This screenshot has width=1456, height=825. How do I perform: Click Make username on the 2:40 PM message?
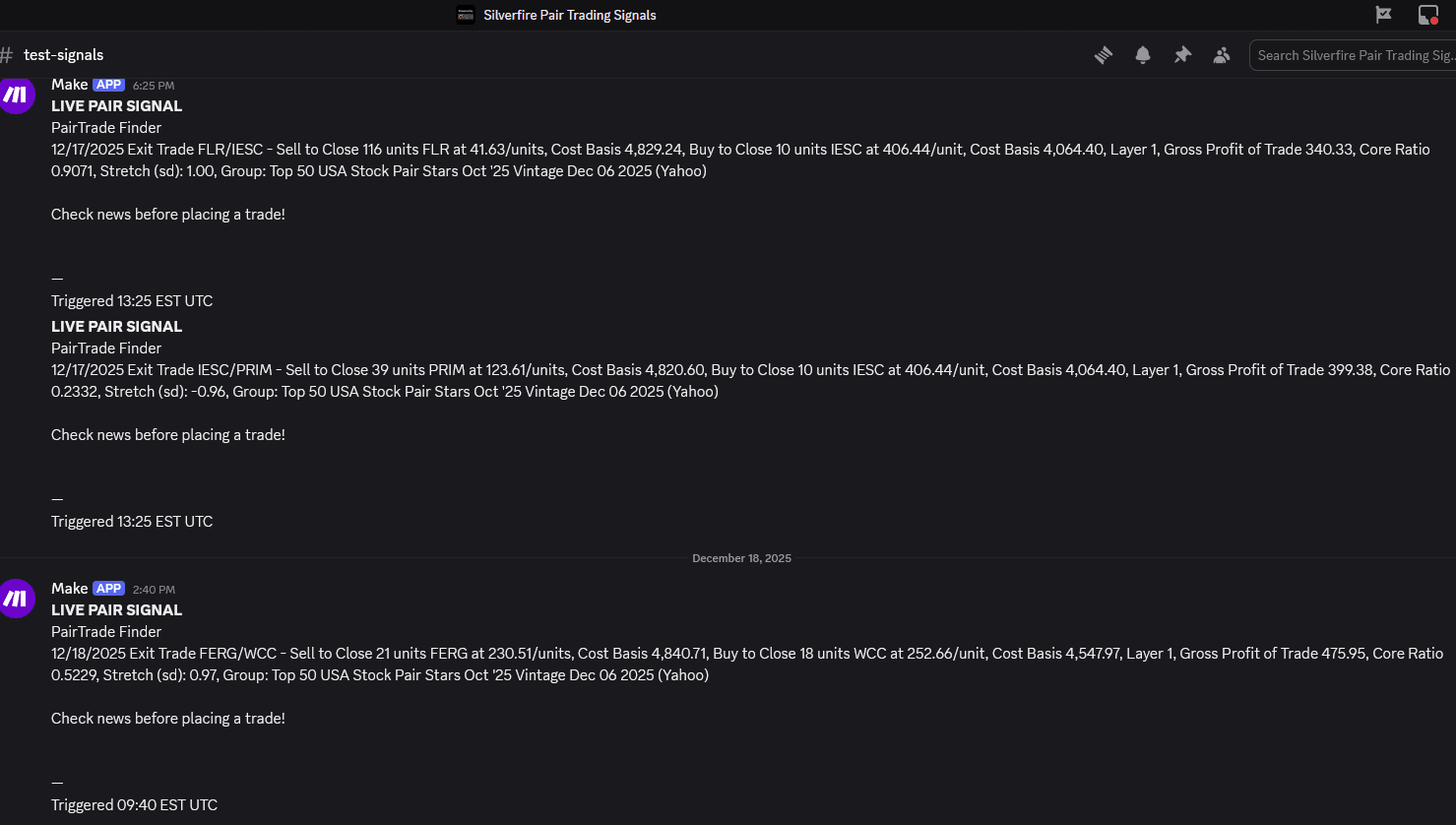coord(69,589)
